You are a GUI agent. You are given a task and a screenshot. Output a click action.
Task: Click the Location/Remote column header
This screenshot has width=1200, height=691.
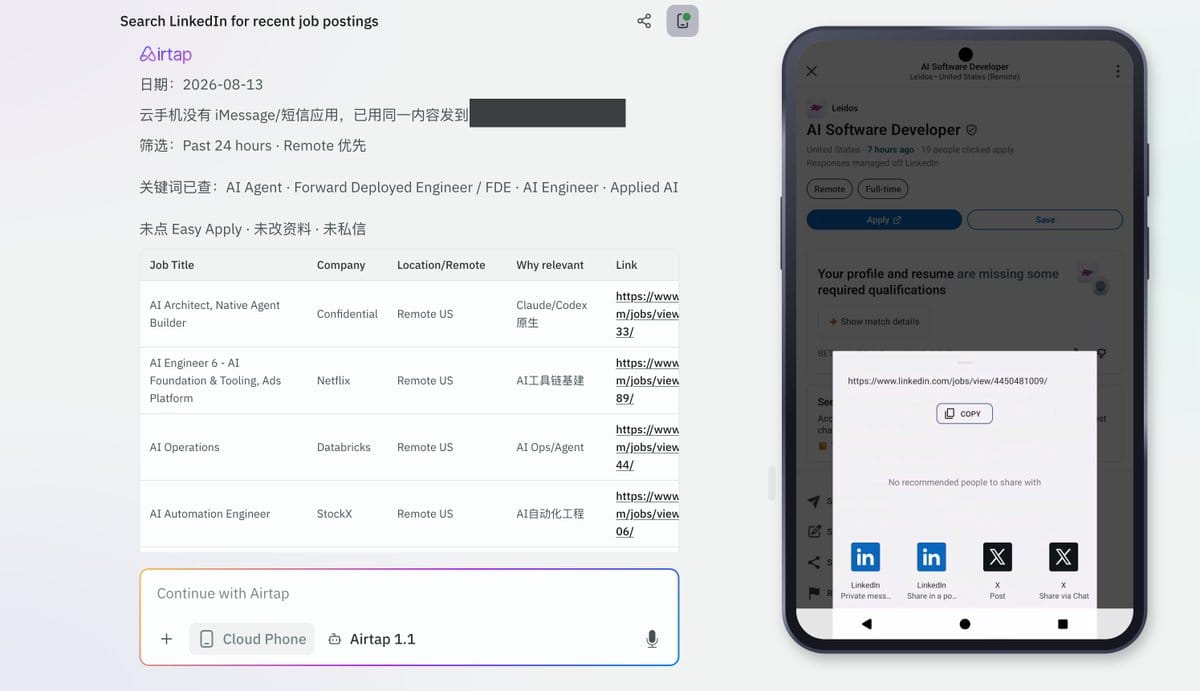point(441,265)
